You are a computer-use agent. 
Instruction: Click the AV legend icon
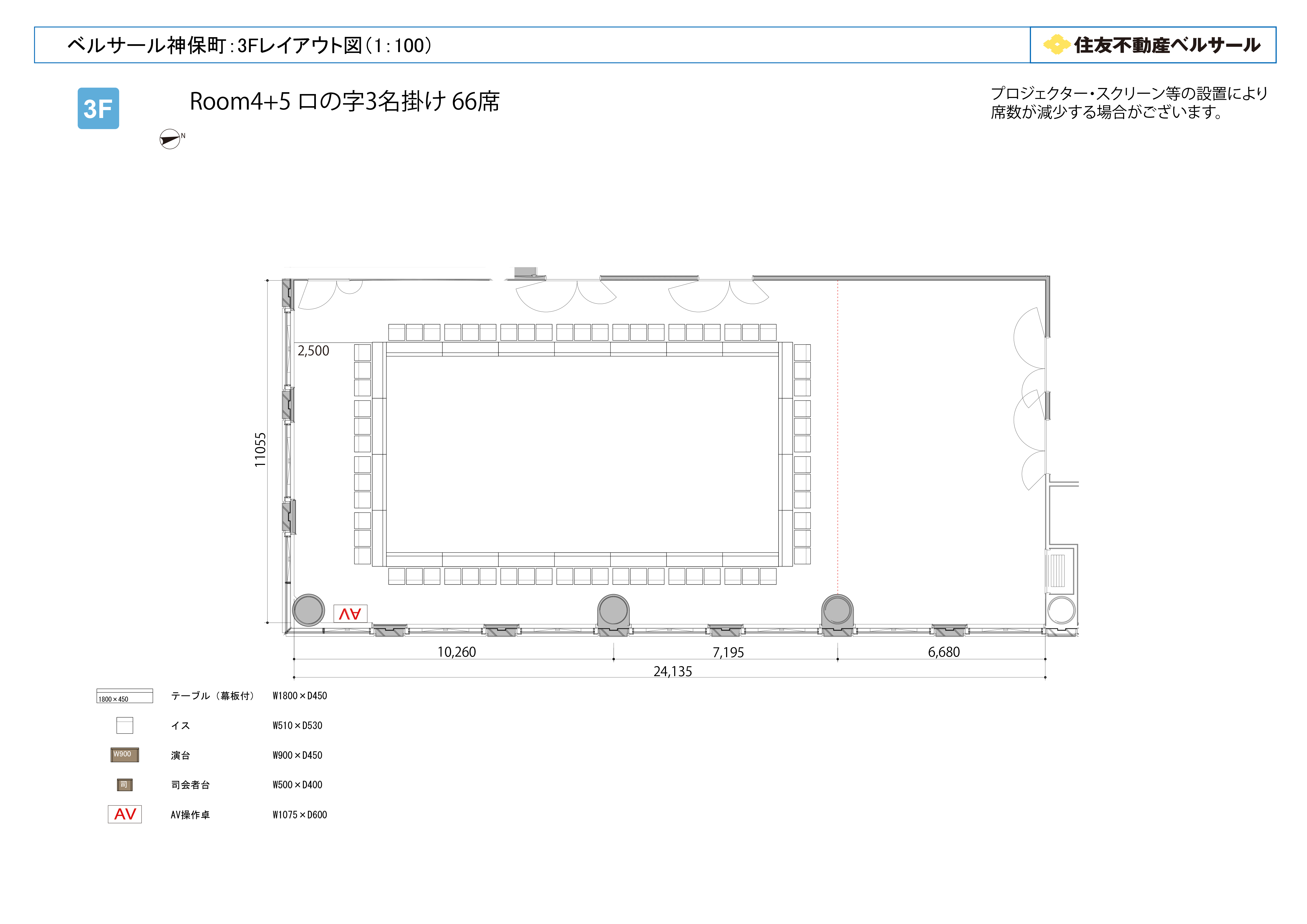pos(125,814)
